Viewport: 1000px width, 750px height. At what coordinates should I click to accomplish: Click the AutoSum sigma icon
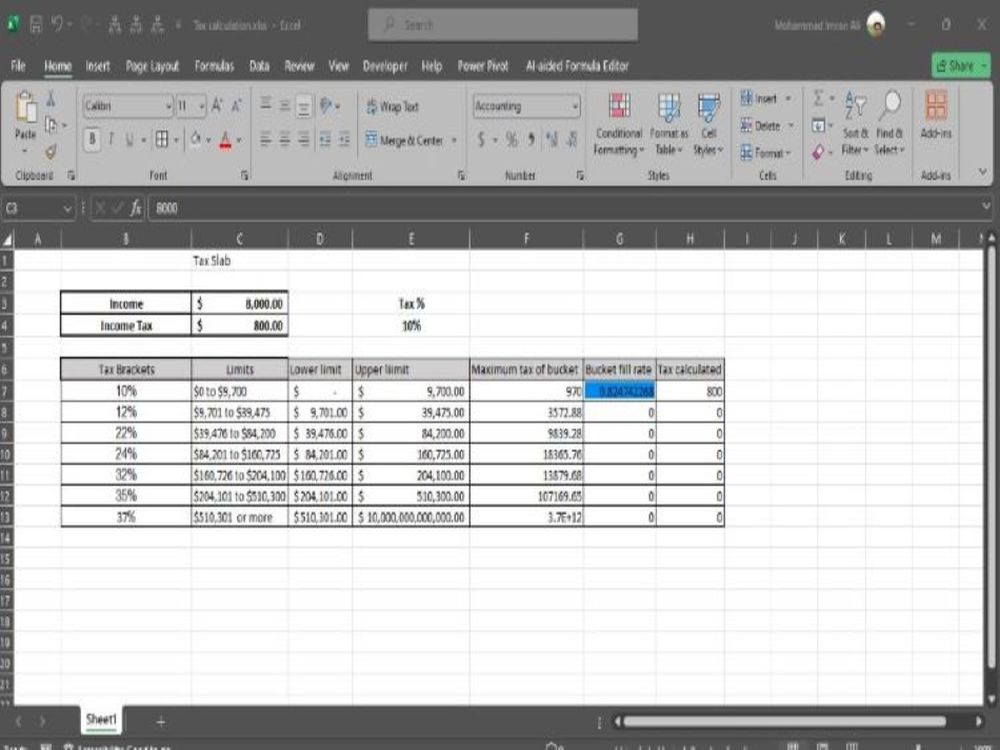(x=818, y=98)
